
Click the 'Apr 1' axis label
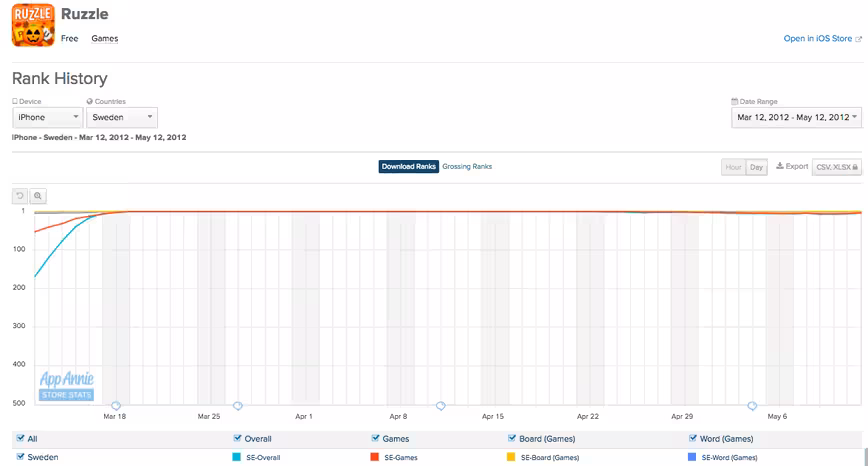(x=303, y=416)
